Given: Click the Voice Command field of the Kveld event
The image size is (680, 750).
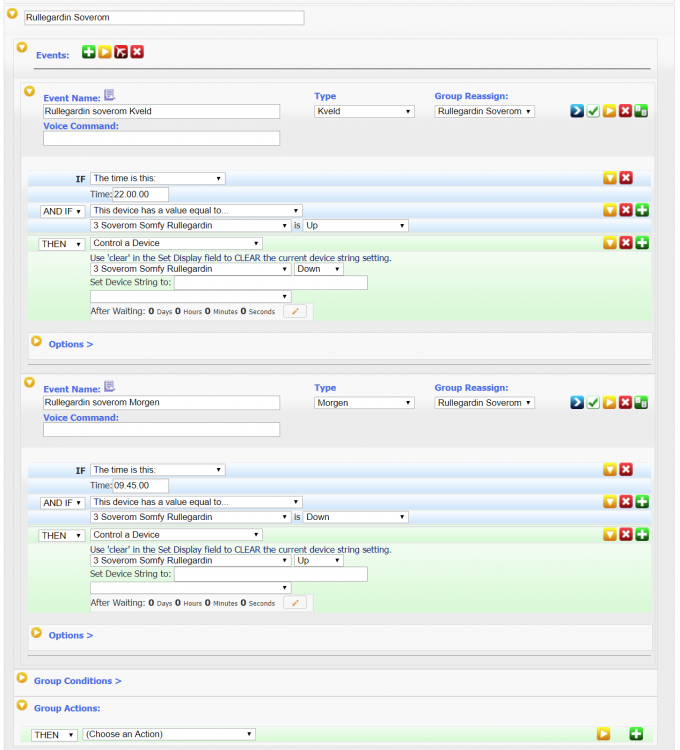Looking at the screenshot, I should point(161,139).
